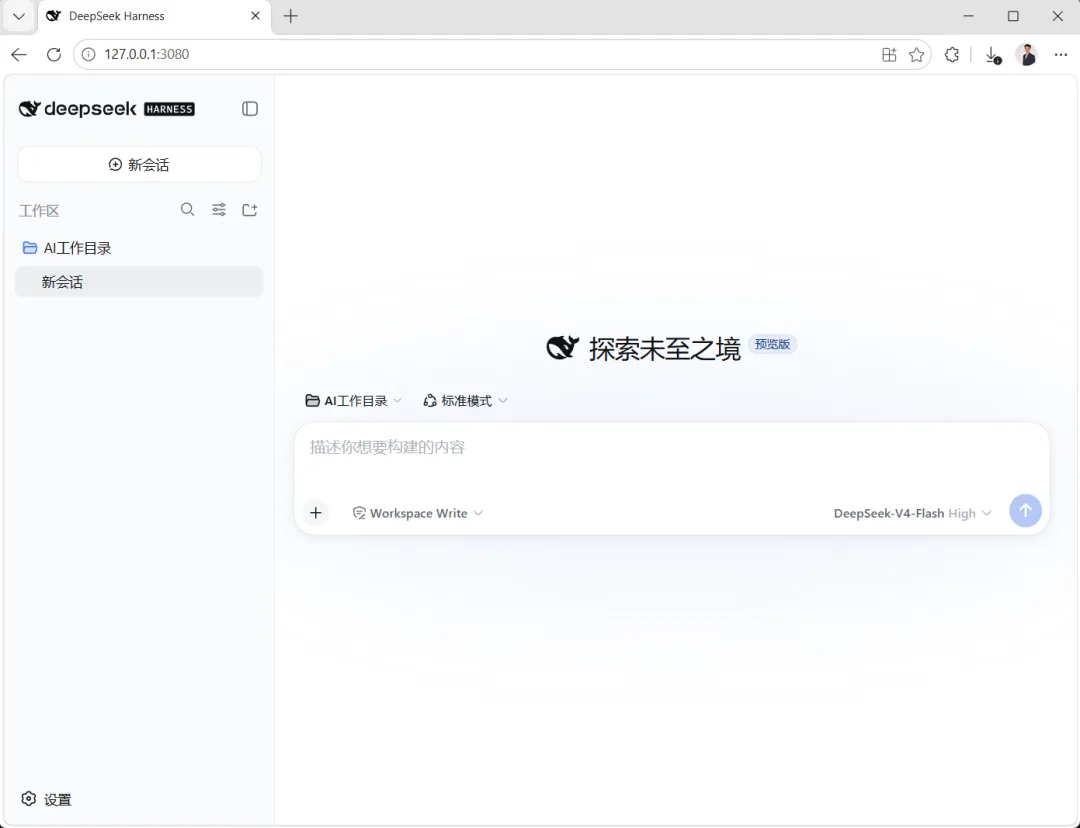
Task: Open a new browser tab with plus
Action: coord(291,16)
